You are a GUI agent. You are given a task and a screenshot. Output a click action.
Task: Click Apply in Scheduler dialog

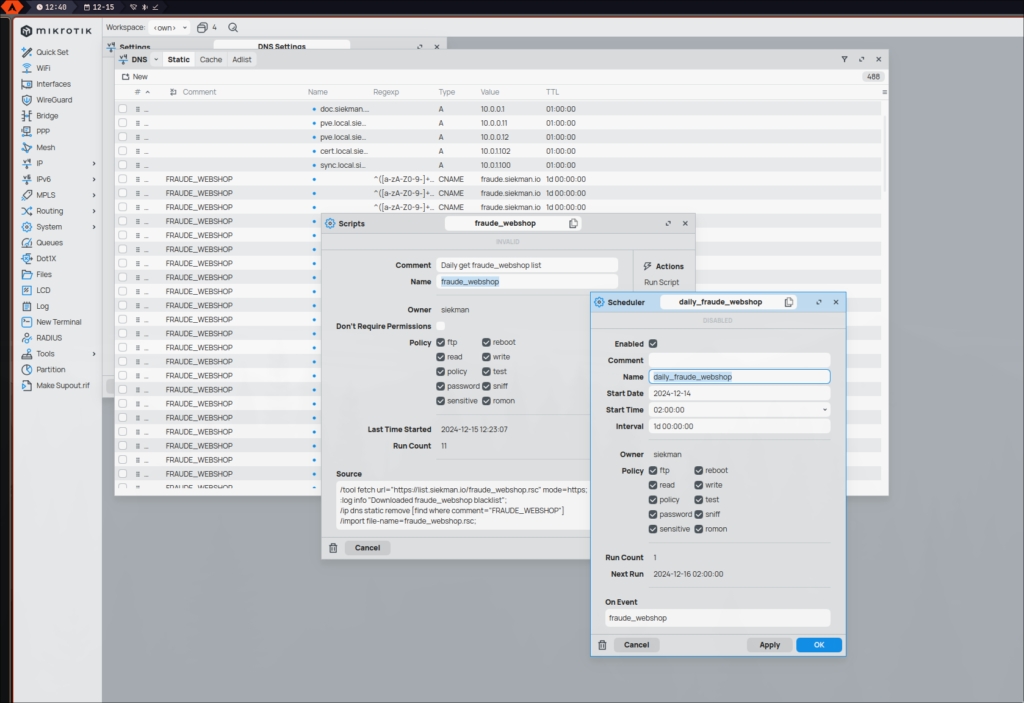(x=769, y=645)
